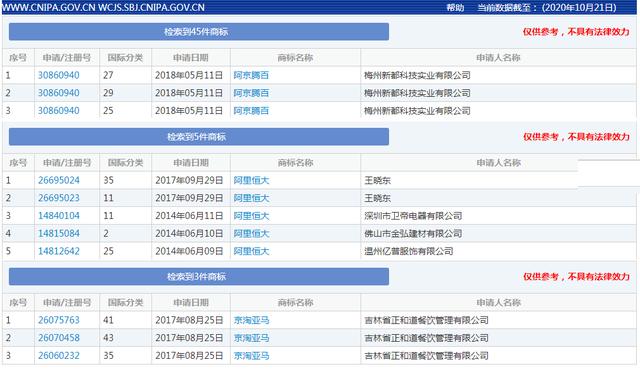
Task: Click class 43 cell in row 26070458
Action: [x=108, y=338]
